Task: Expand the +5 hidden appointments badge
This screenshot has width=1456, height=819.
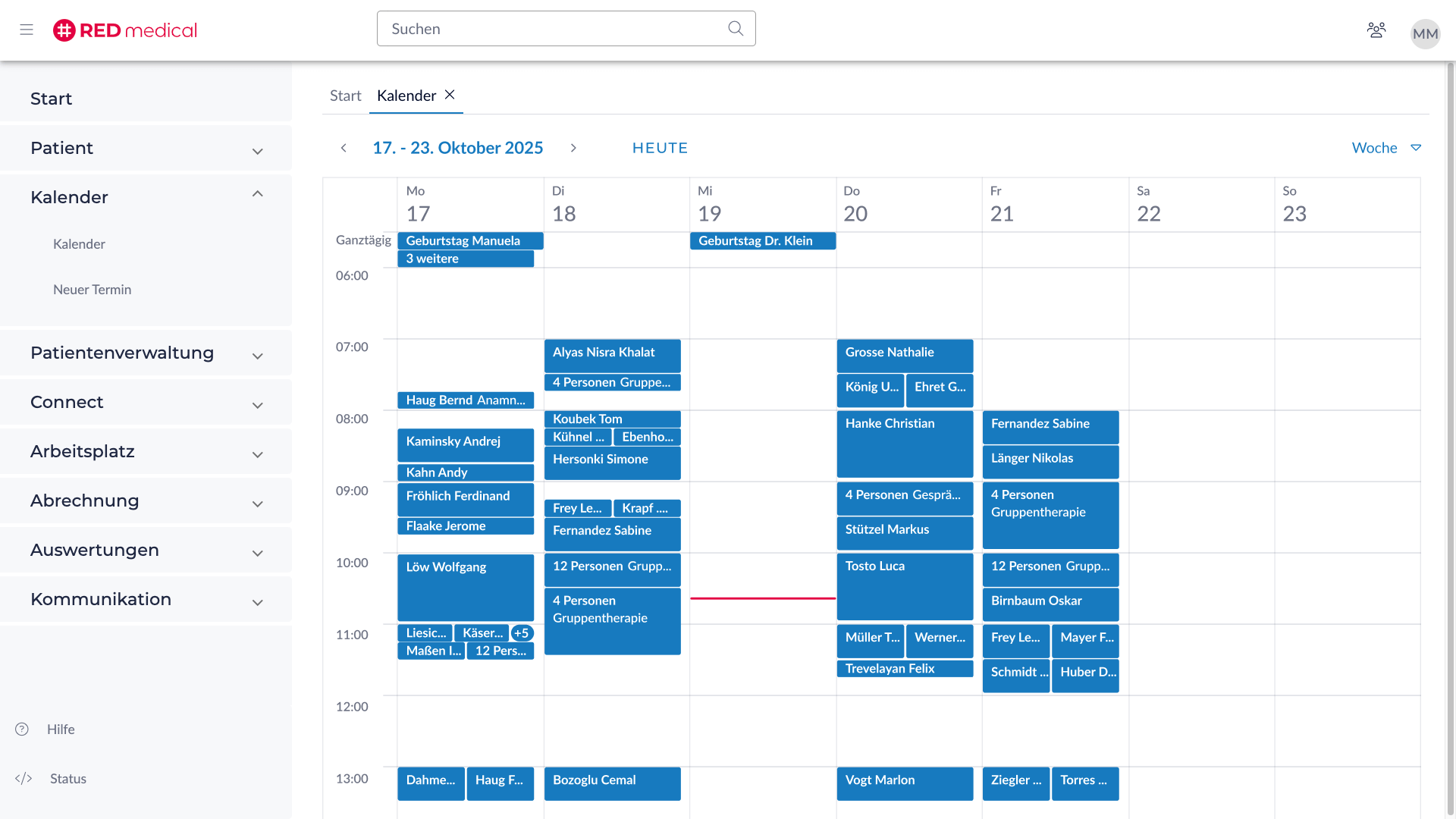Action: click(522, 633)
